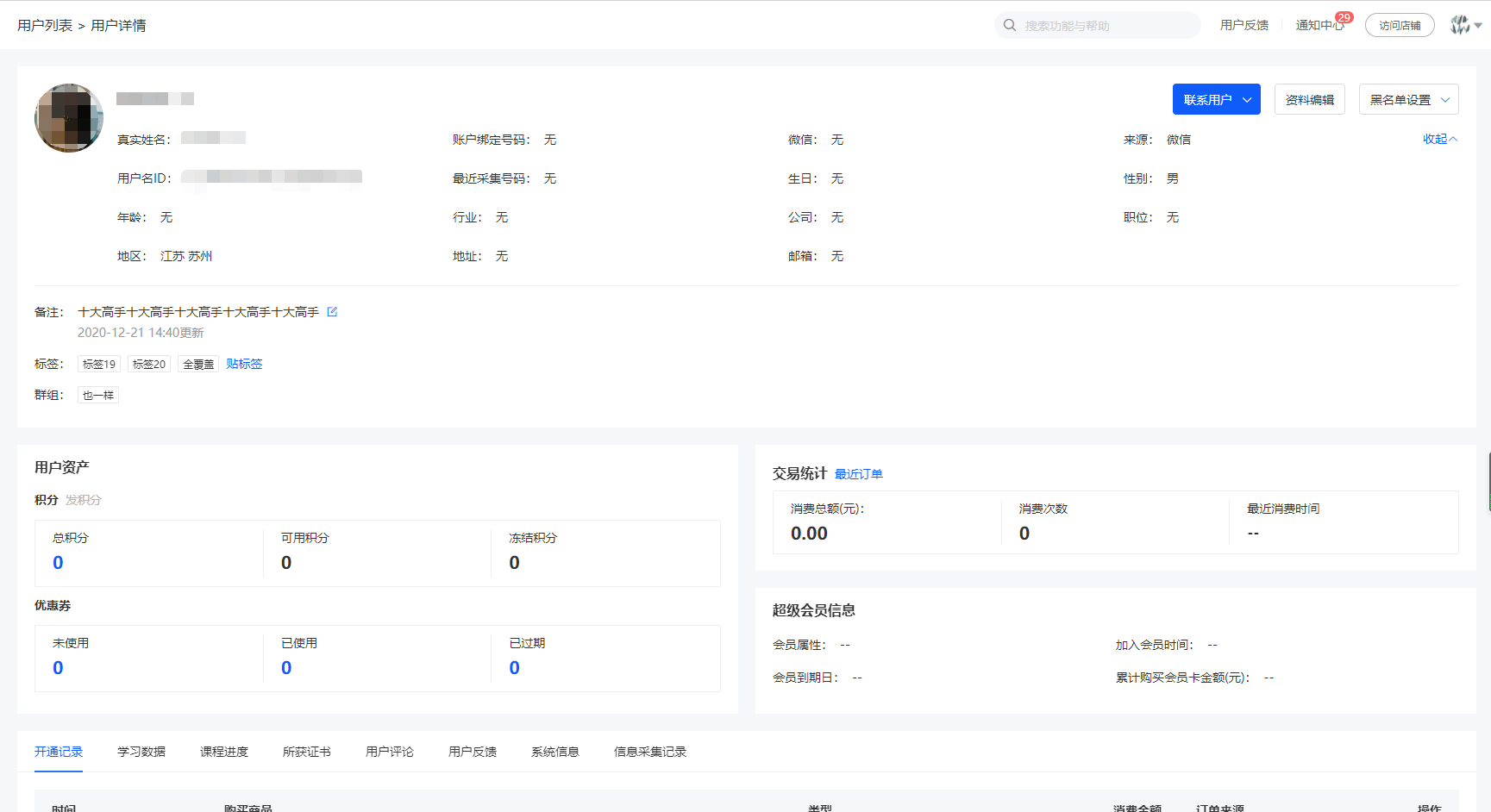Click the 发积分 link
Image resolution: width=1491 pixels, height=812 pixels.
coord(84,500)
